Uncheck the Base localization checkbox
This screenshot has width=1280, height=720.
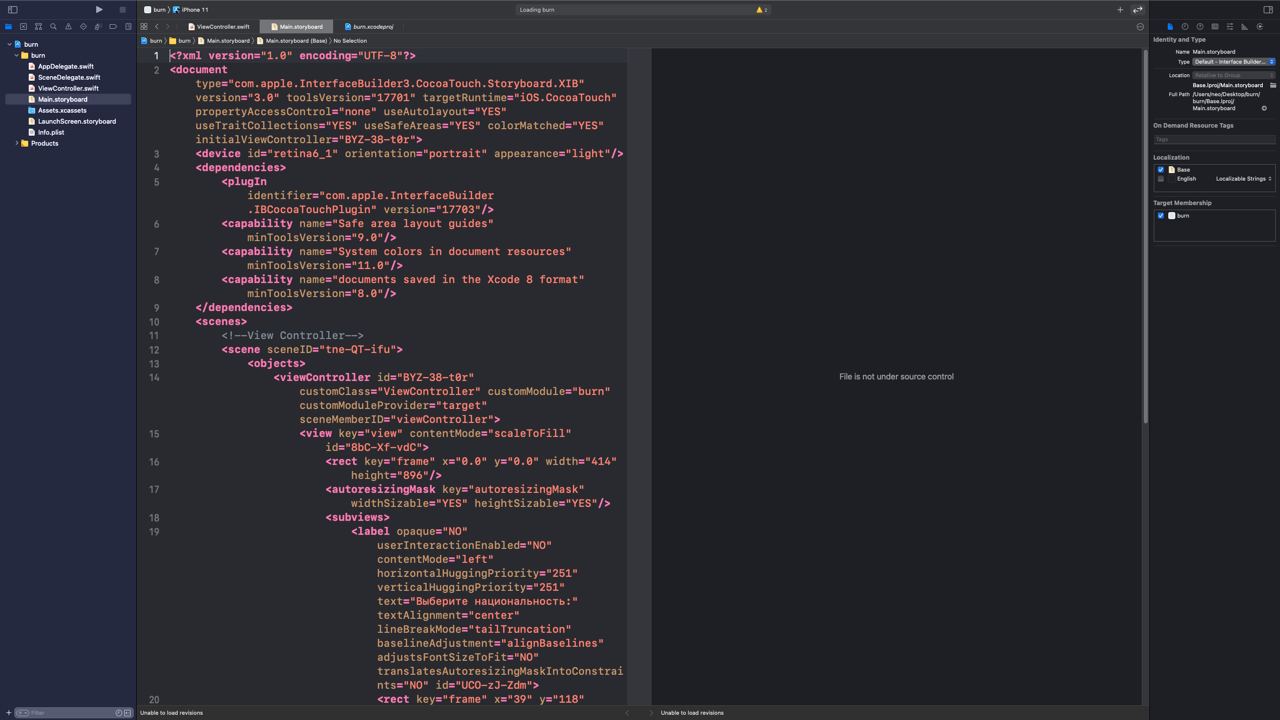pos(1161,169)
